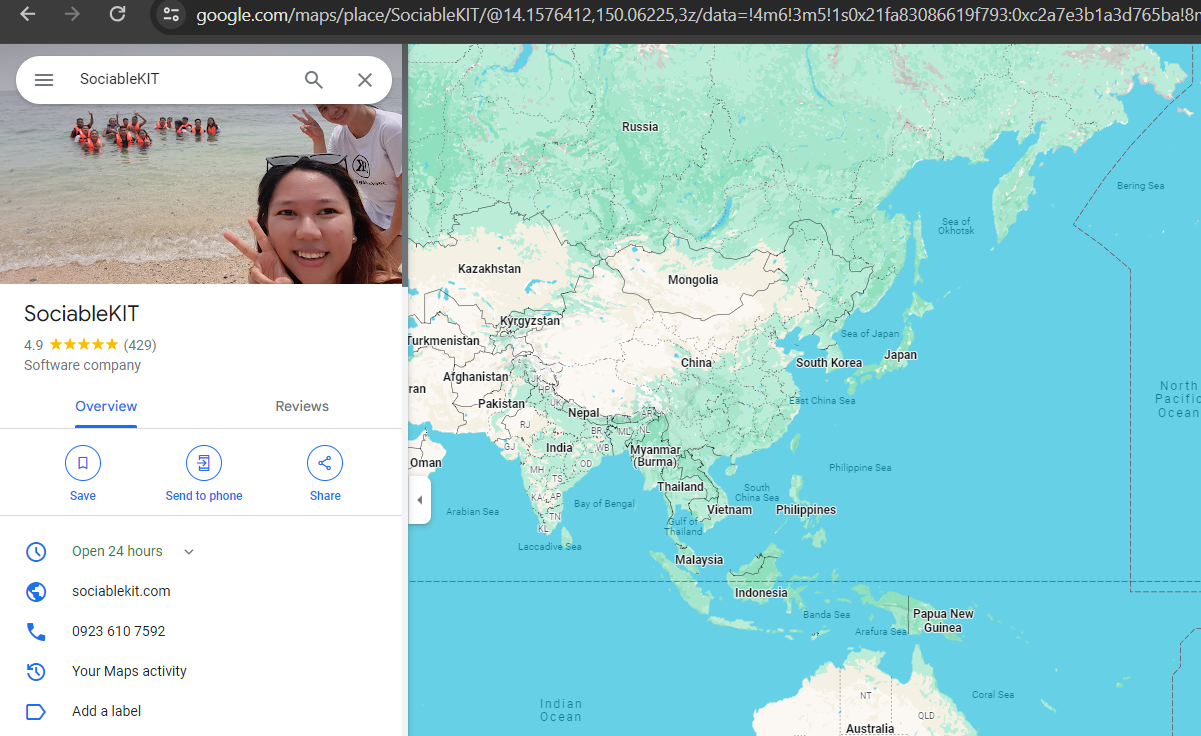Click the Indian Ocean label
The height and width of the screenshot is (736, 1201).
(561, 710)
